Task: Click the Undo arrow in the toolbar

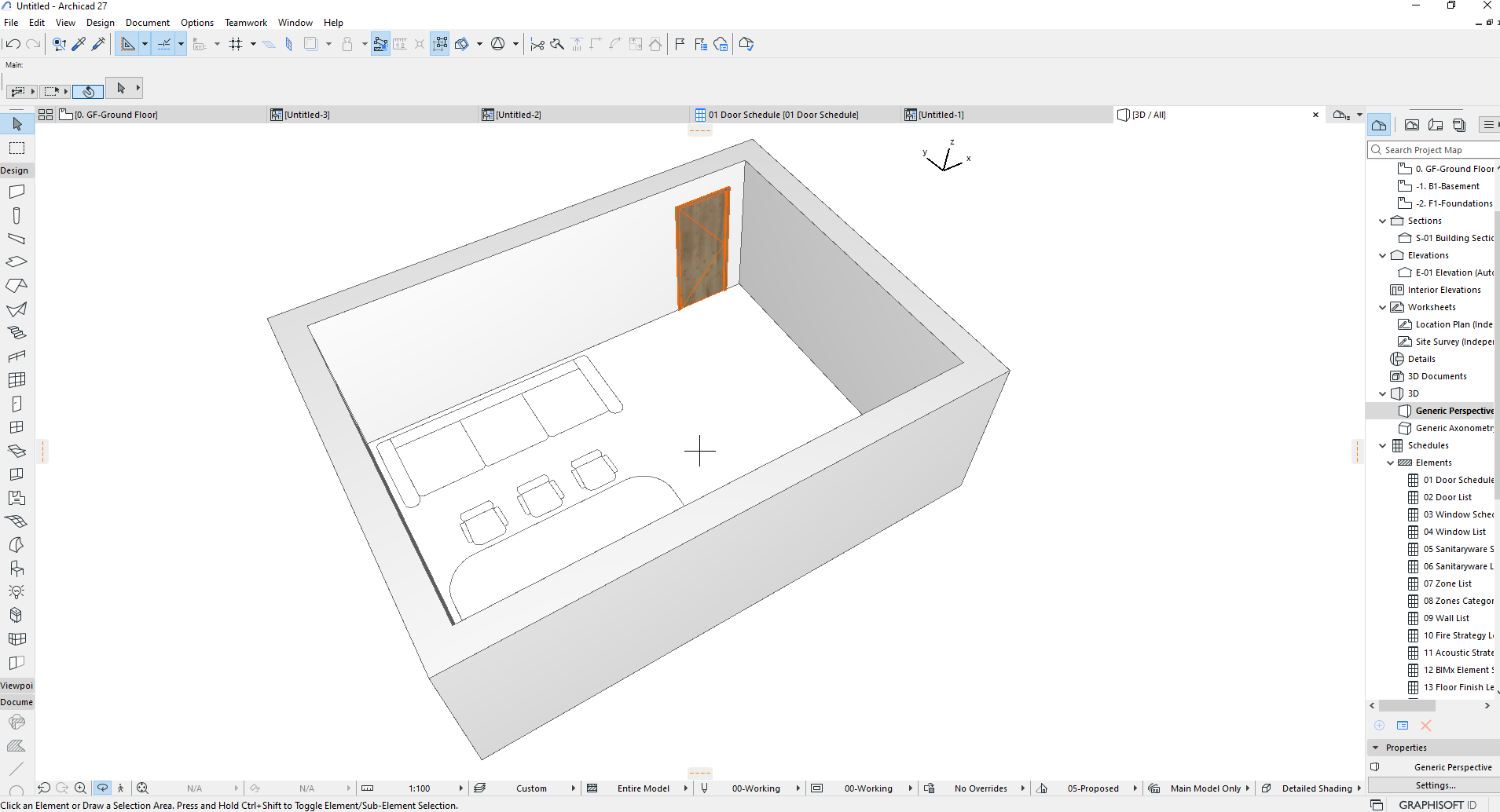Action: click(x=12, y=43)
